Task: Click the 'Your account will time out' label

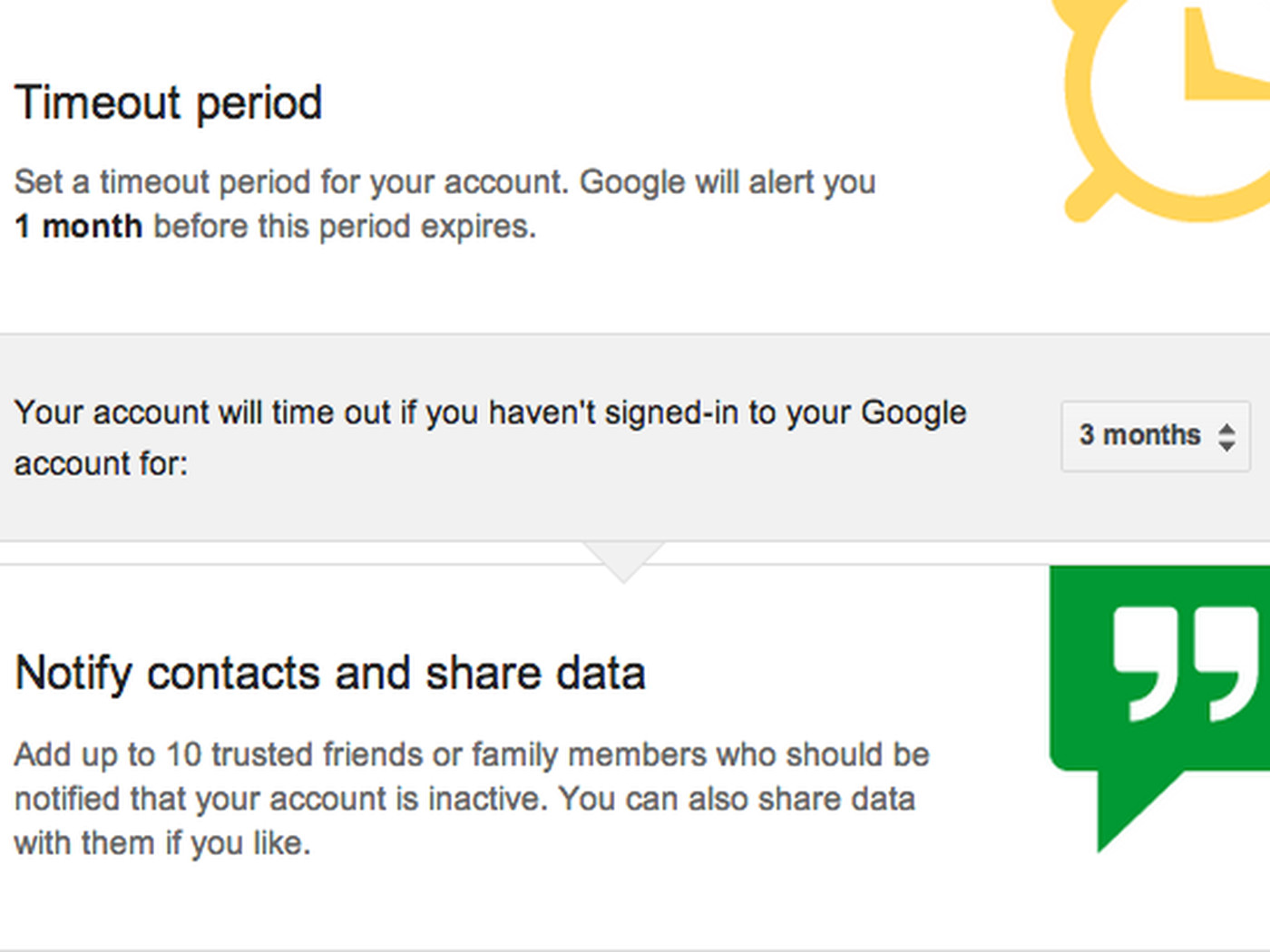Action: (491, 413)
